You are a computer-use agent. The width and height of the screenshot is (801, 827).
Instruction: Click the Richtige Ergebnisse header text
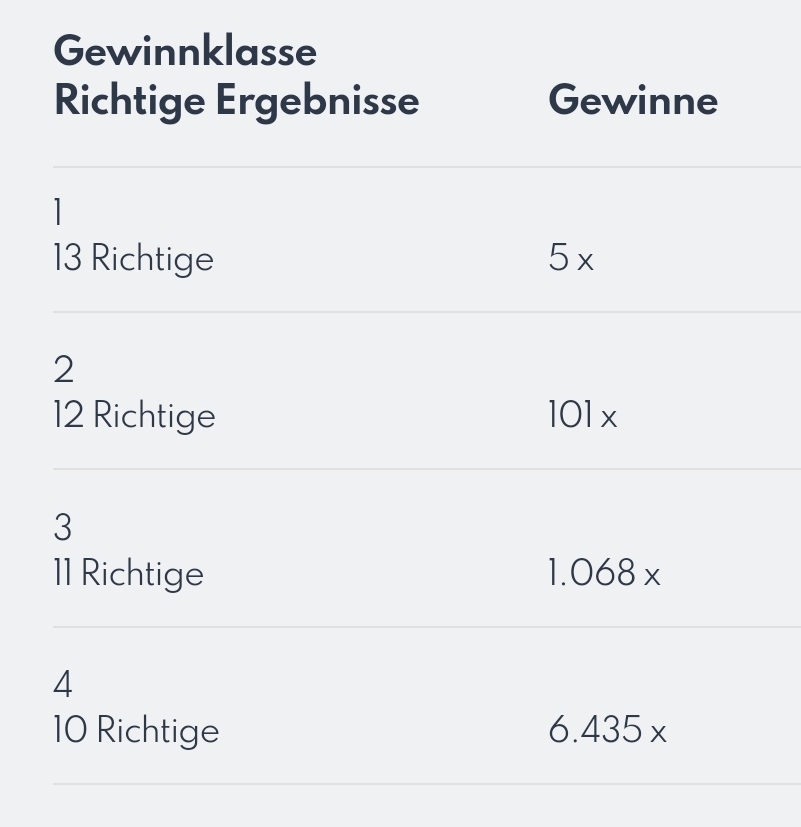(237, 101)
